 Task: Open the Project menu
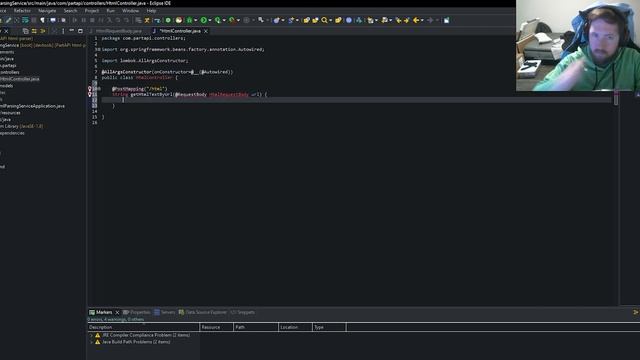pos(91,11)
